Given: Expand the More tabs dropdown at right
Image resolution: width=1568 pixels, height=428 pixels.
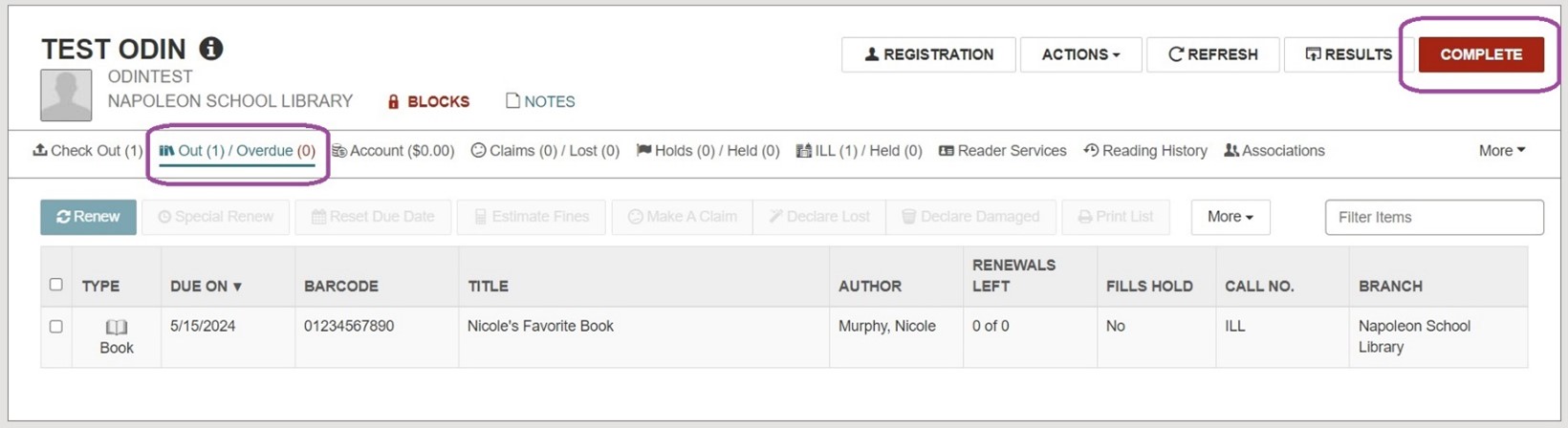Looking at the screenshot, I should click(1502, 151).
